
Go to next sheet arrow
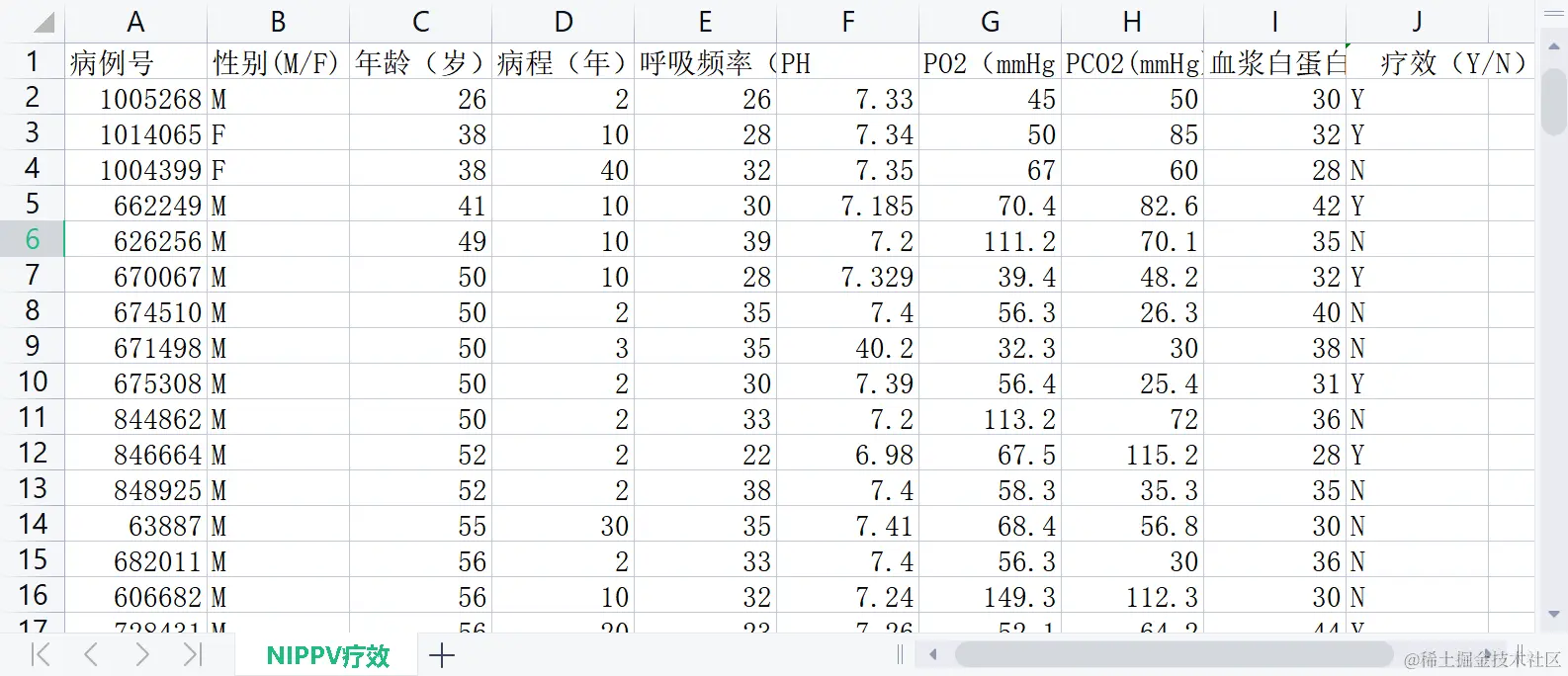coord(141,654)
